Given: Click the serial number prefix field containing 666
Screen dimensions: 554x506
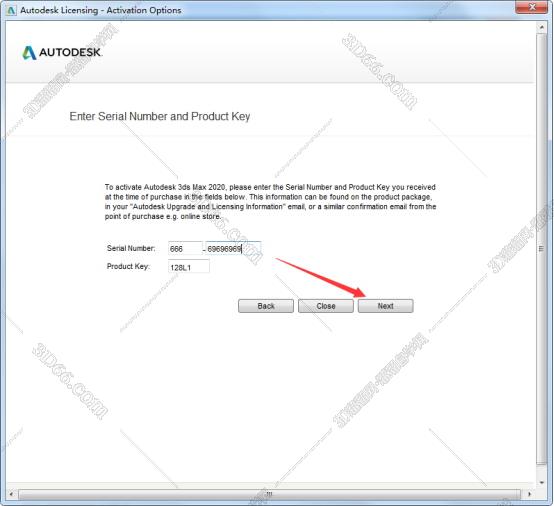Looking at the screenshot, I should pyautogui.click(x=185, y=248).
